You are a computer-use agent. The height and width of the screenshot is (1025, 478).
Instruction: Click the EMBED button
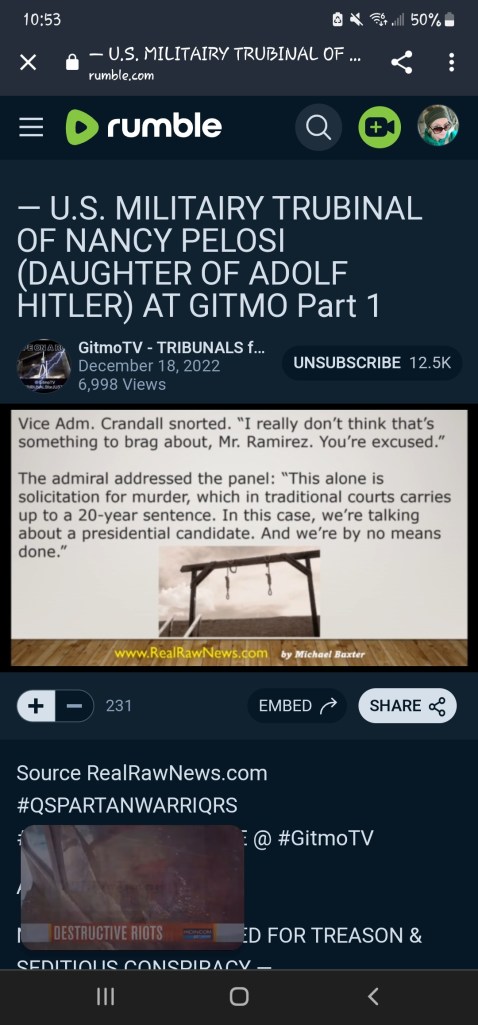298,706
